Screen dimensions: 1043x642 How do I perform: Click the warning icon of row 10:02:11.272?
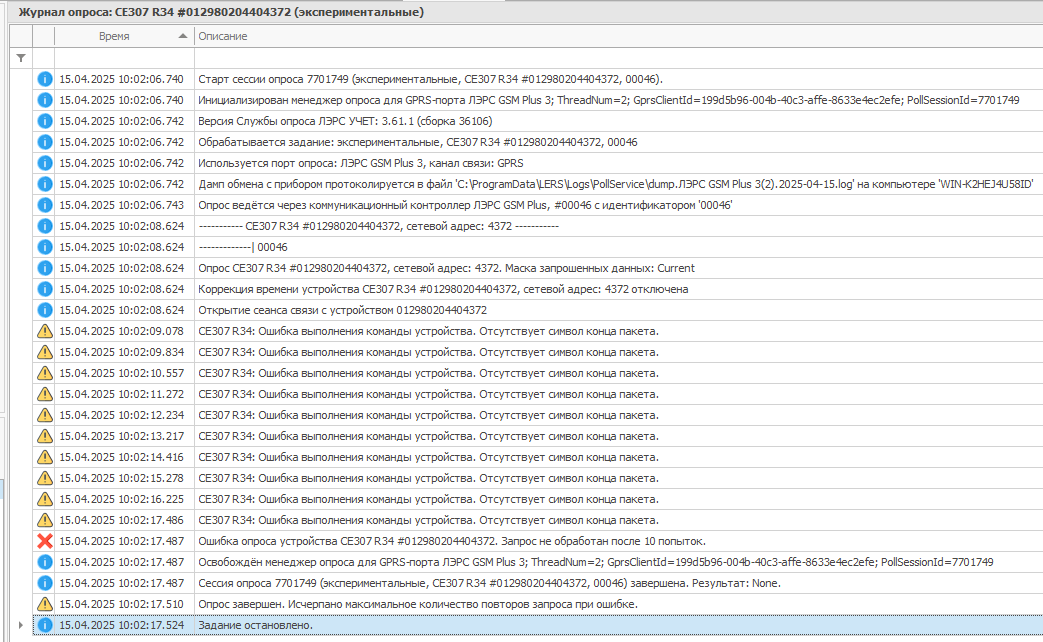pos(45,394)
